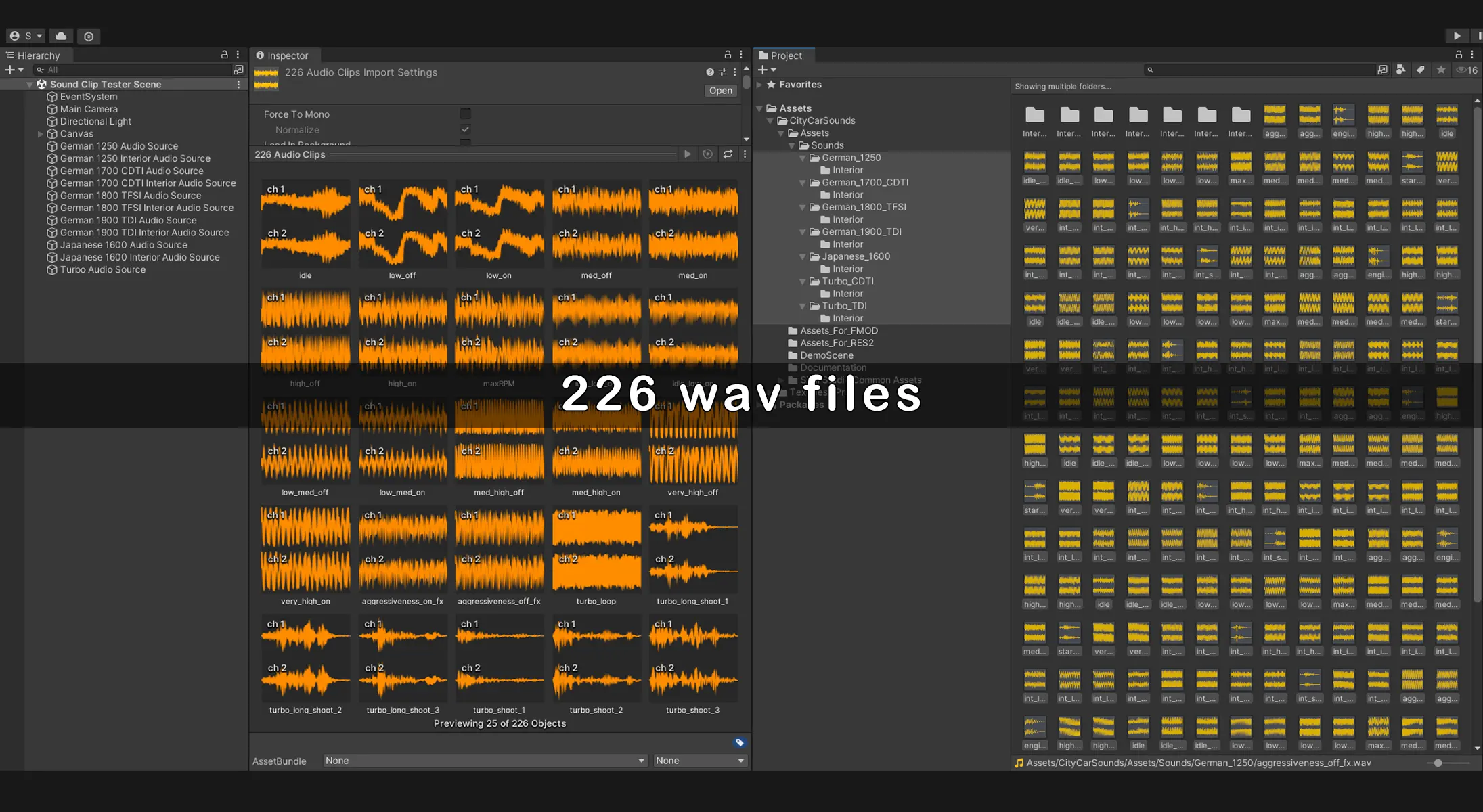Toggle auto play in audio preview
Screen dimensions: 1483x812
(707, 154)
